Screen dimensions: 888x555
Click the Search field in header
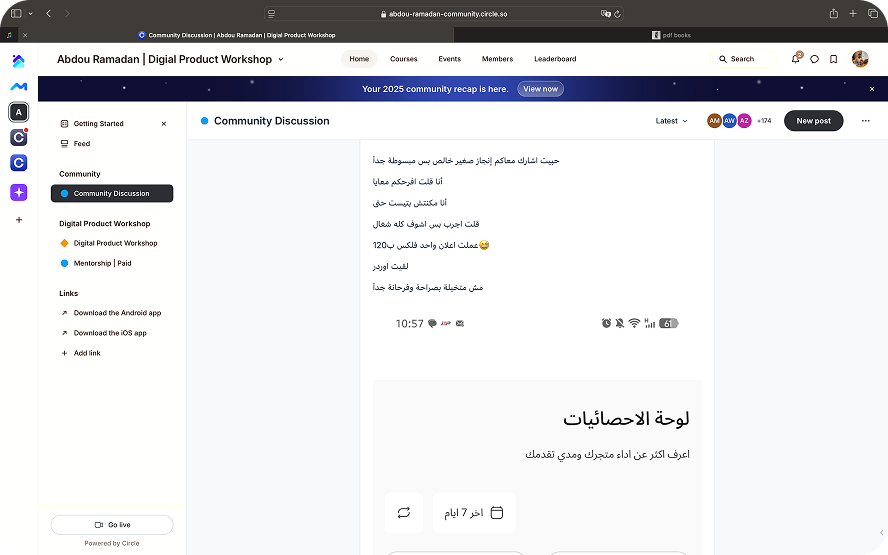point(742,59)
